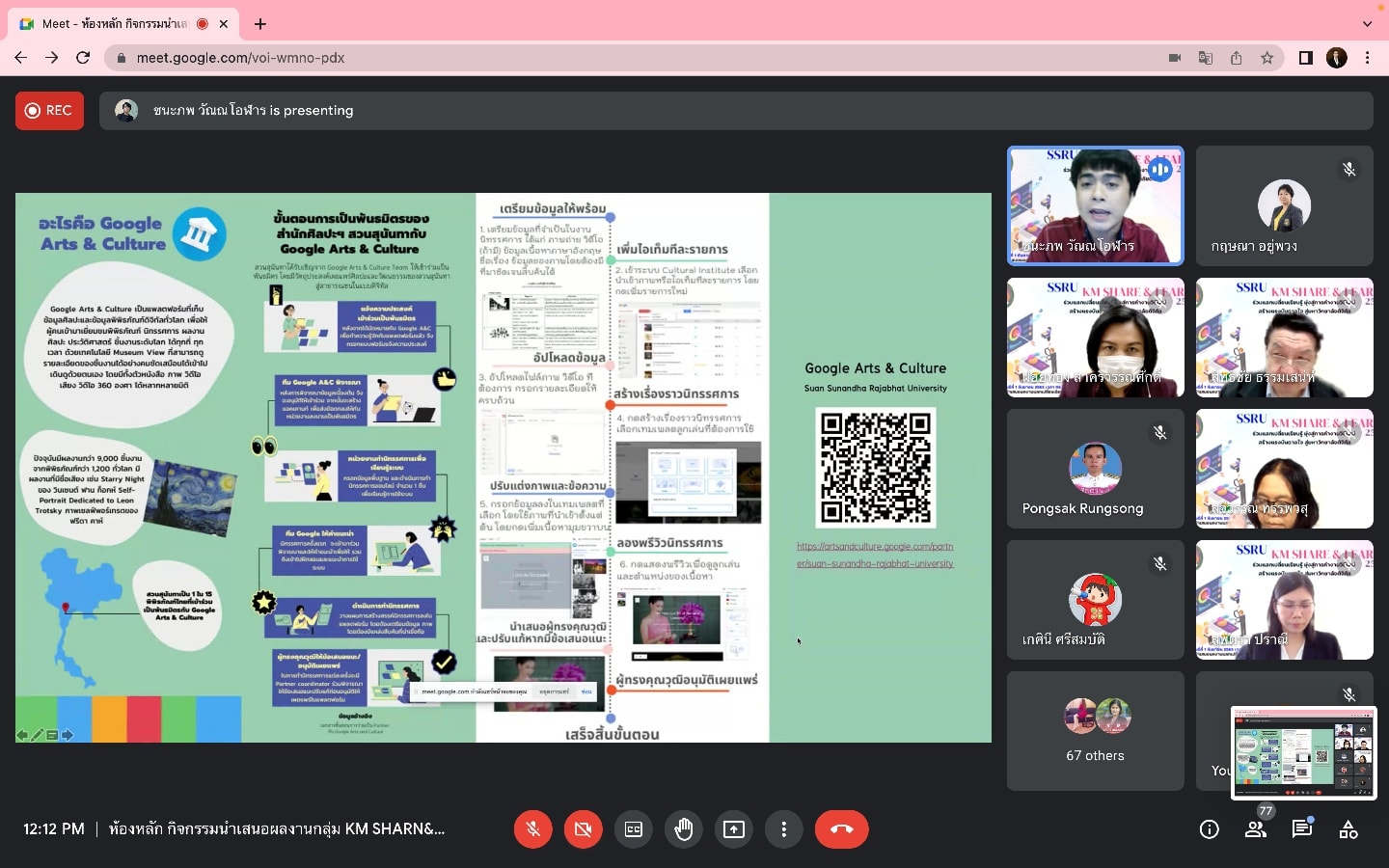Screen dimensions: 1389x868
Task: Click the 67 others participants tile
Action: (x=1095, y=731)
